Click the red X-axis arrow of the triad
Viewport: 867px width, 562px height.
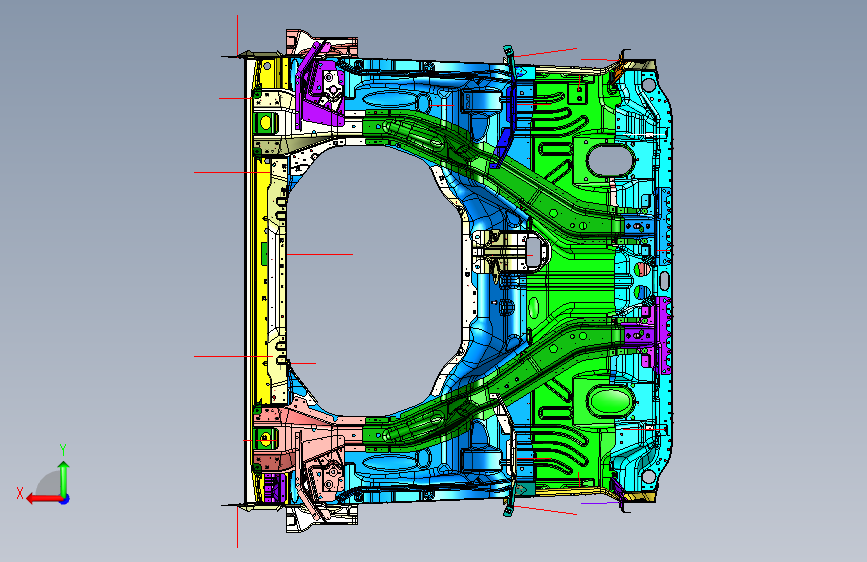(43, 499)
